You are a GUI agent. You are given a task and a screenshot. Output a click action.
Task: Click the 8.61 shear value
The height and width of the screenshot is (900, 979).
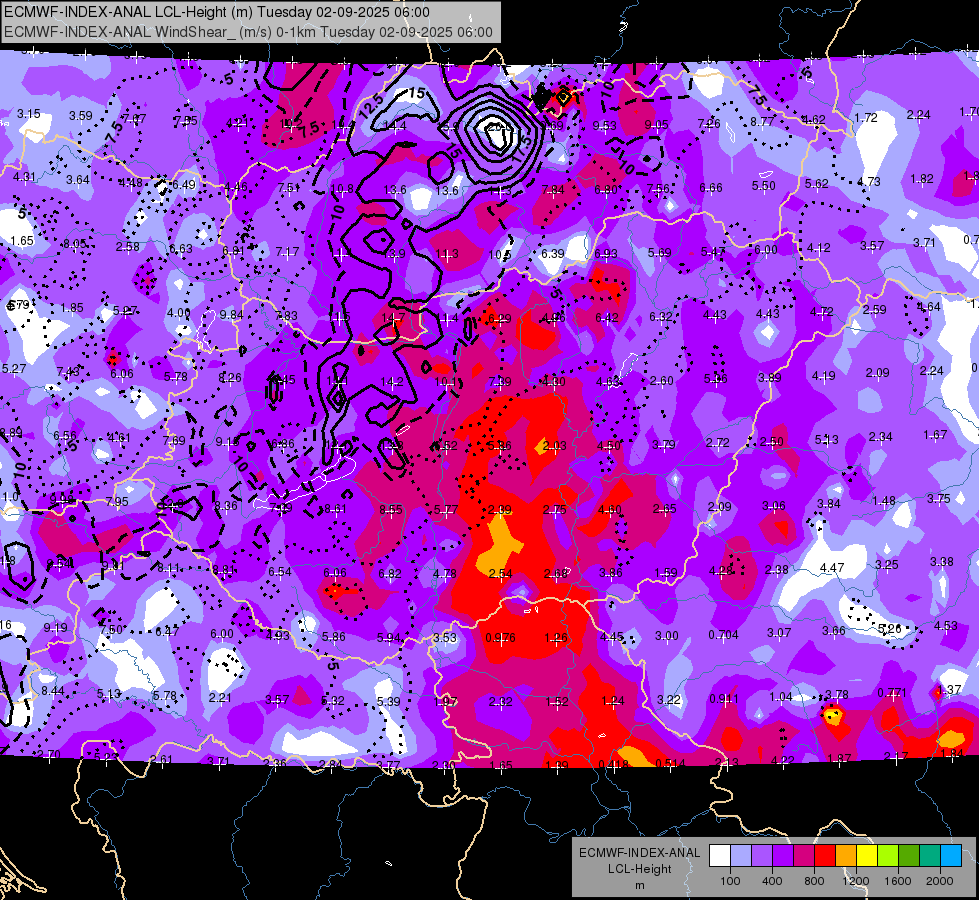tap(334, 509)
